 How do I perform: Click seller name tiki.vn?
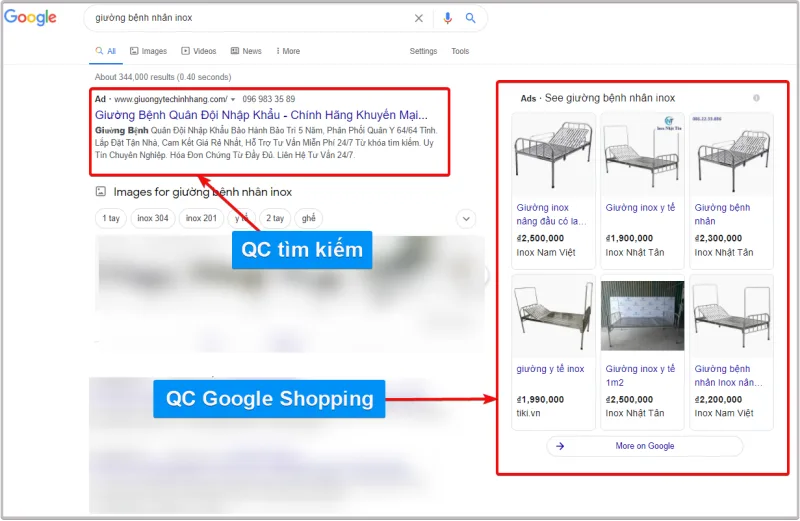528,413
